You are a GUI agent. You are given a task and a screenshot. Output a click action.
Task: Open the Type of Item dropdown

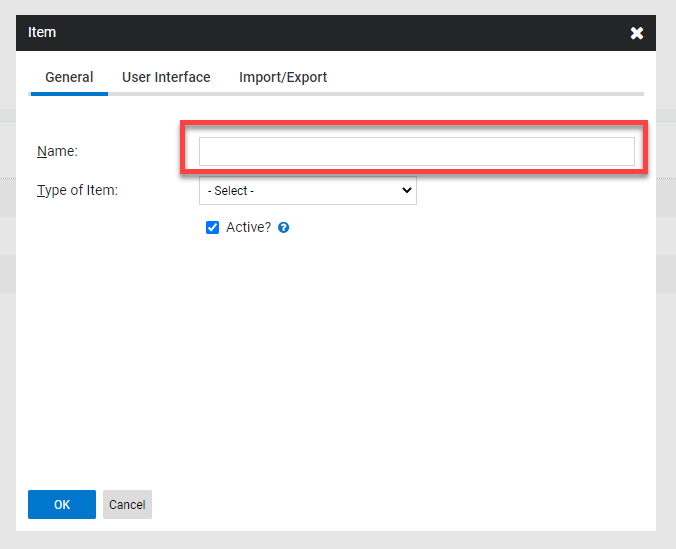coord(308,190)
